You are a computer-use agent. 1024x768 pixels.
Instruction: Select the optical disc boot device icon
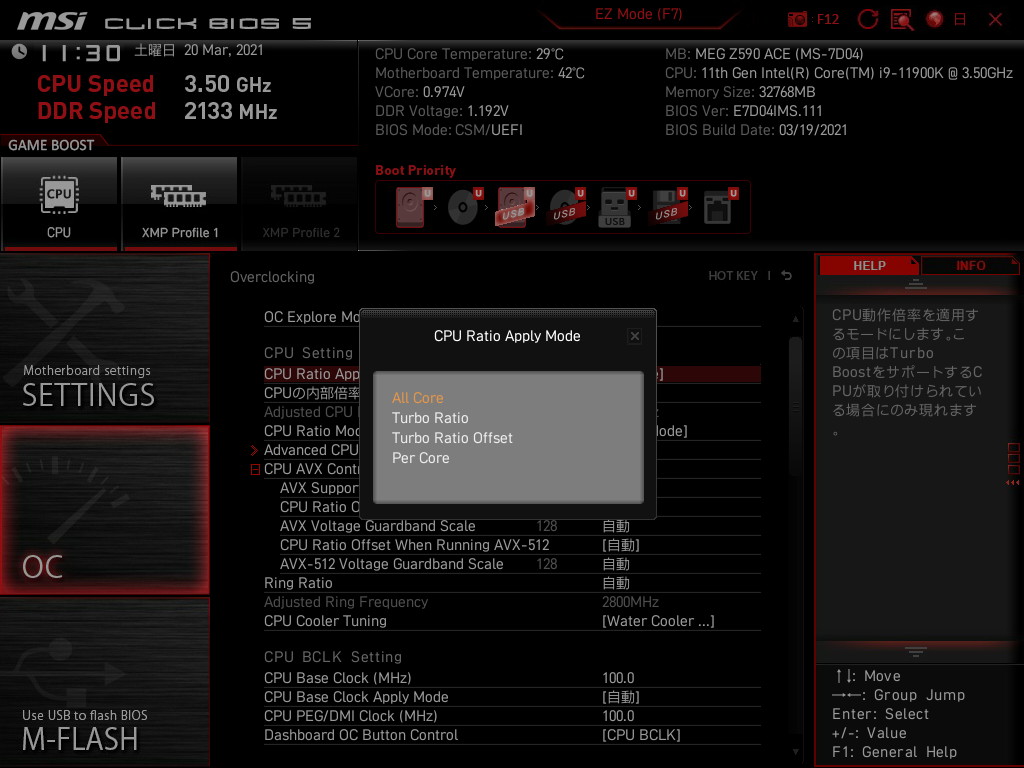coord(464,207)
